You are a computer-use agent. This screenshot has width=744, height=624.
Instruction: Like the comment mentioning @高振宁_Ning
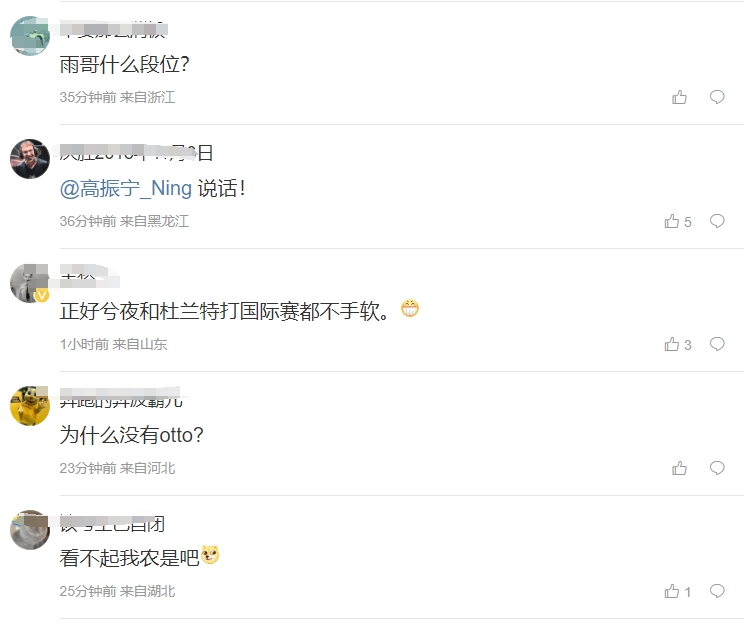678,221
